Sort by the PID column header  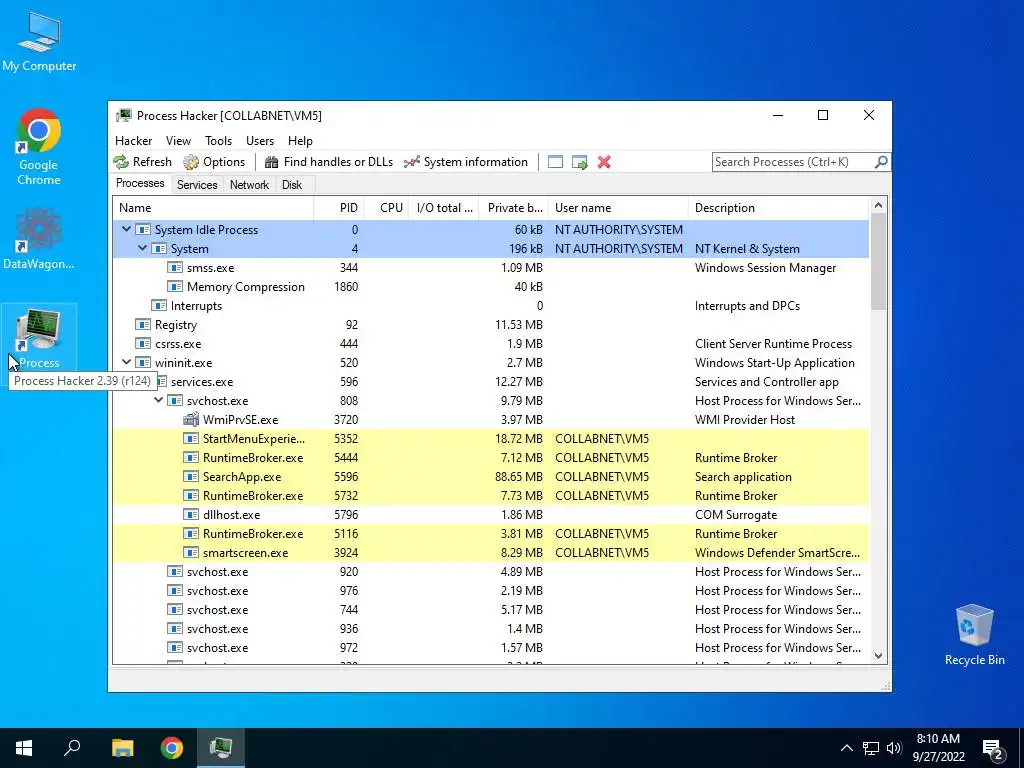coord(339,208)
